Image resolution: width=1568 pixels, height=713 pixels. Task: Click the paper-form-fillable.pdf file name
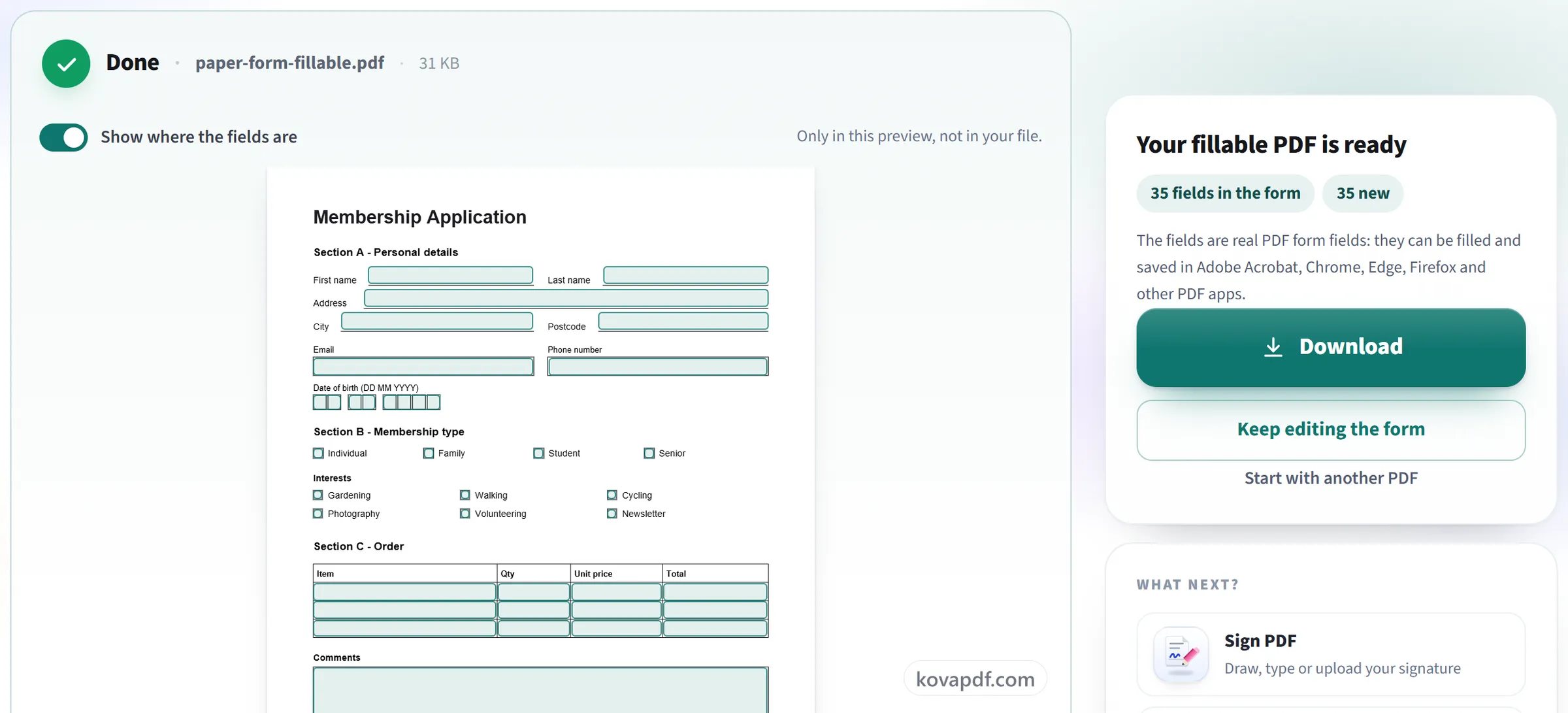point(289,63)
